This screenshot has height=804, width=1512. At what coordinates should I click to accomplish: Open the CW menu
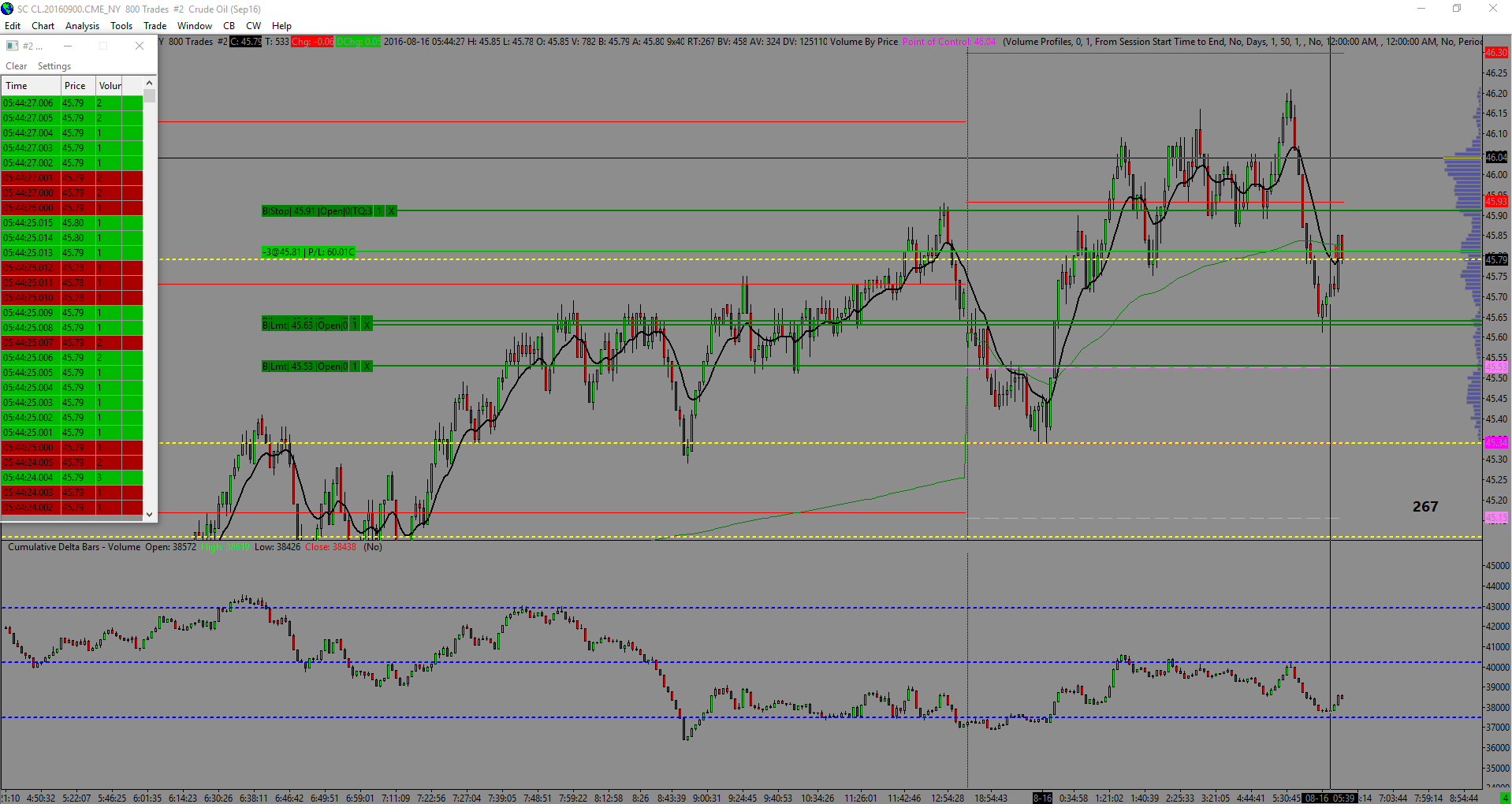254,26
